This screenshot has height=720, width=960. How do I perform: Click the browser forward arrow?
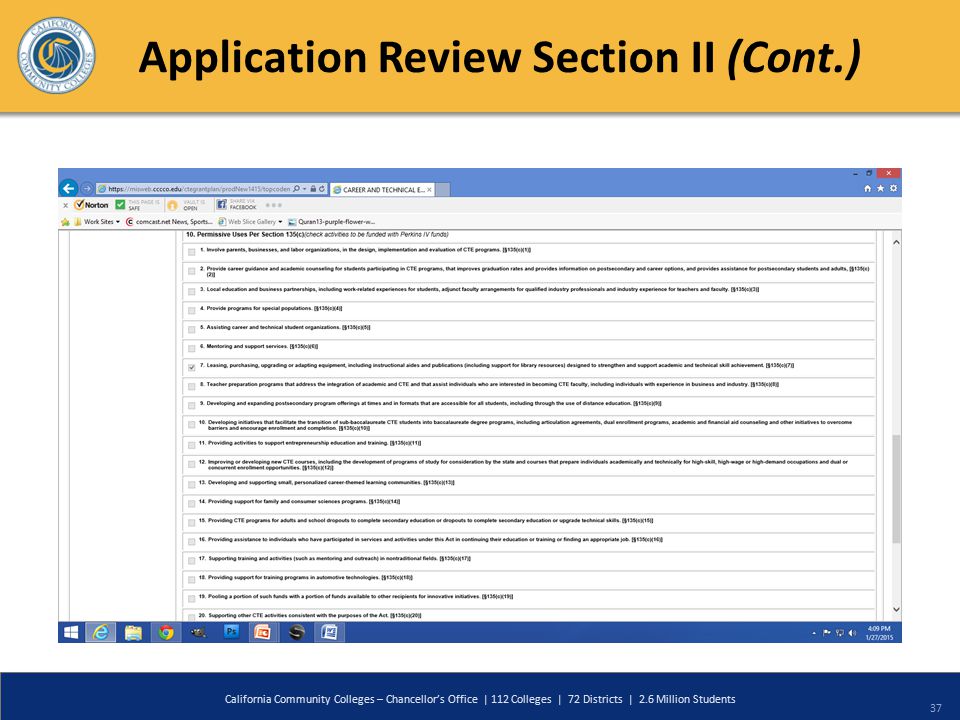coord(87,189)
